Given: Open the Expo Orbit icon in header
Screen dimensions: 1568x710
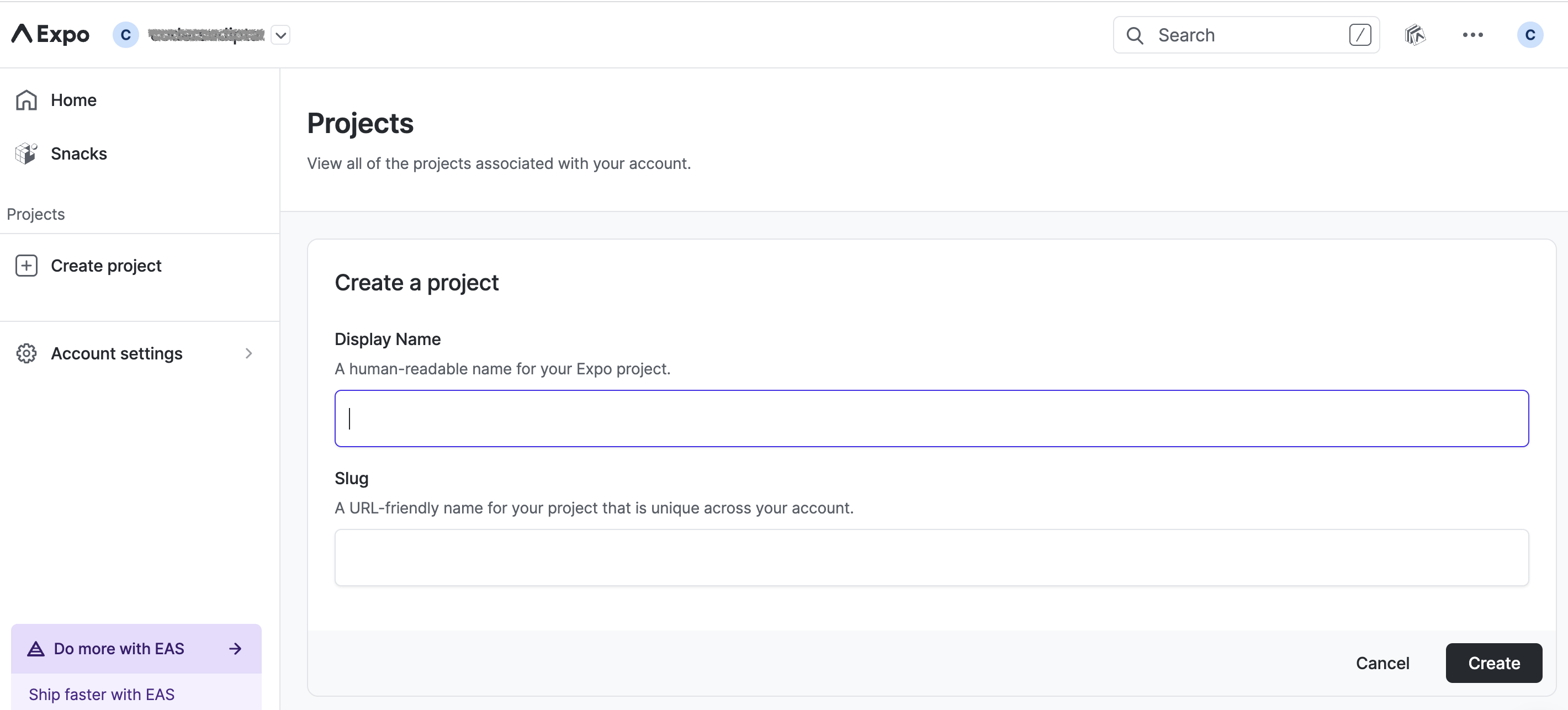Looking at the screenshot, I should tap(1415, 35).
